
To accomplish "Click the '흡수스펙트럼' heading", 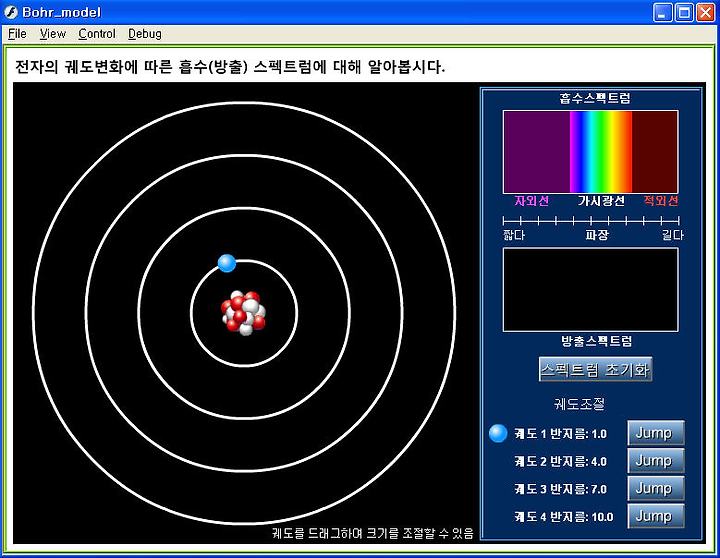I will click(x=595, y=98).
